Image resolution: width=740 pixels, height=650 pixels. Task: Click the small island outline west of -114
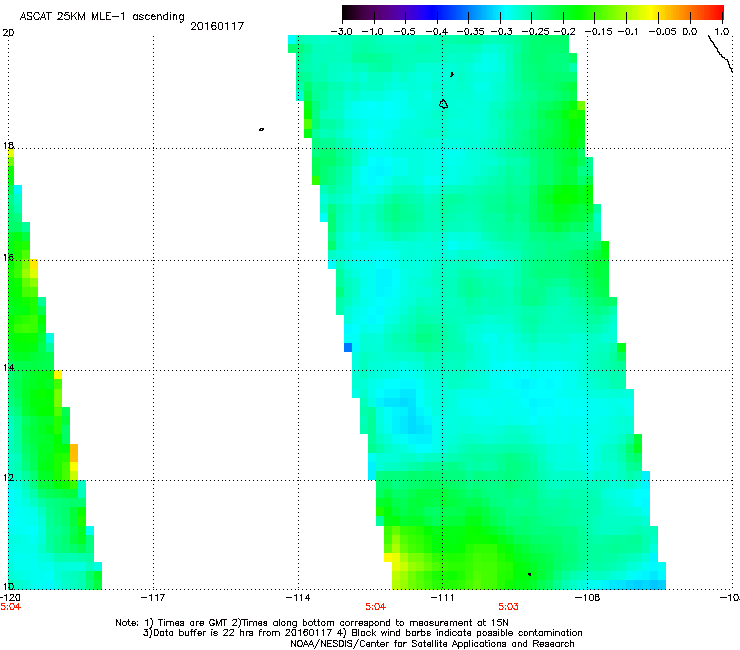261,129
